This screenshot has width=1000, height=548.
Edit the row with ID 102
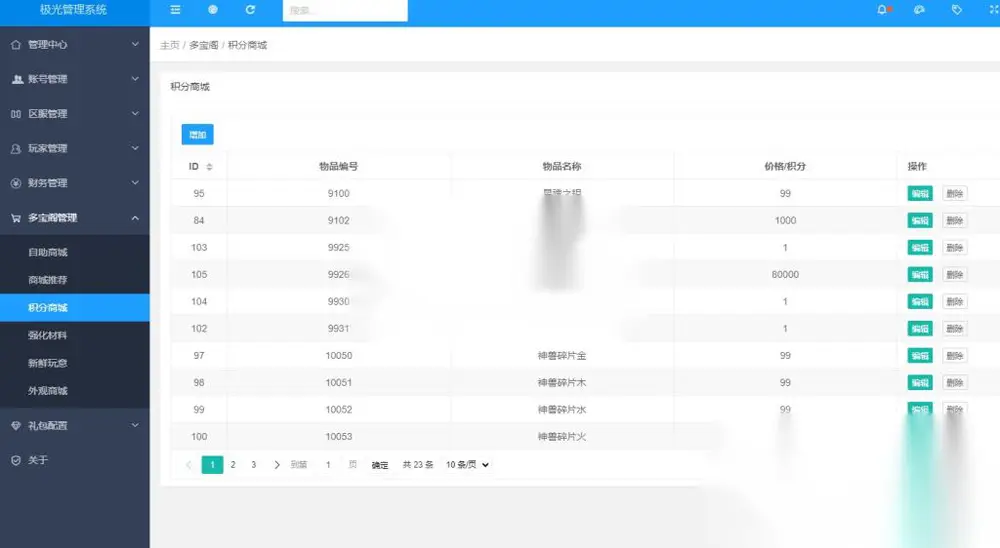920,329
